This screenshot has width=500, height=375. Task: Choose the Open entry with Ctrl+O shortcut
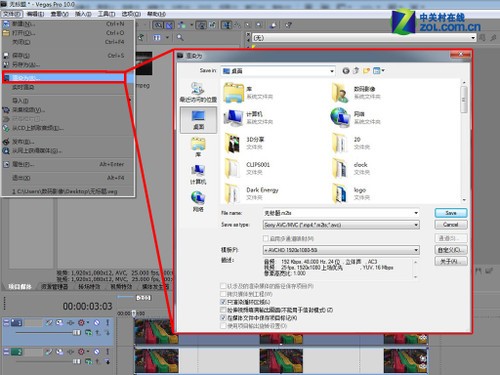68,33
